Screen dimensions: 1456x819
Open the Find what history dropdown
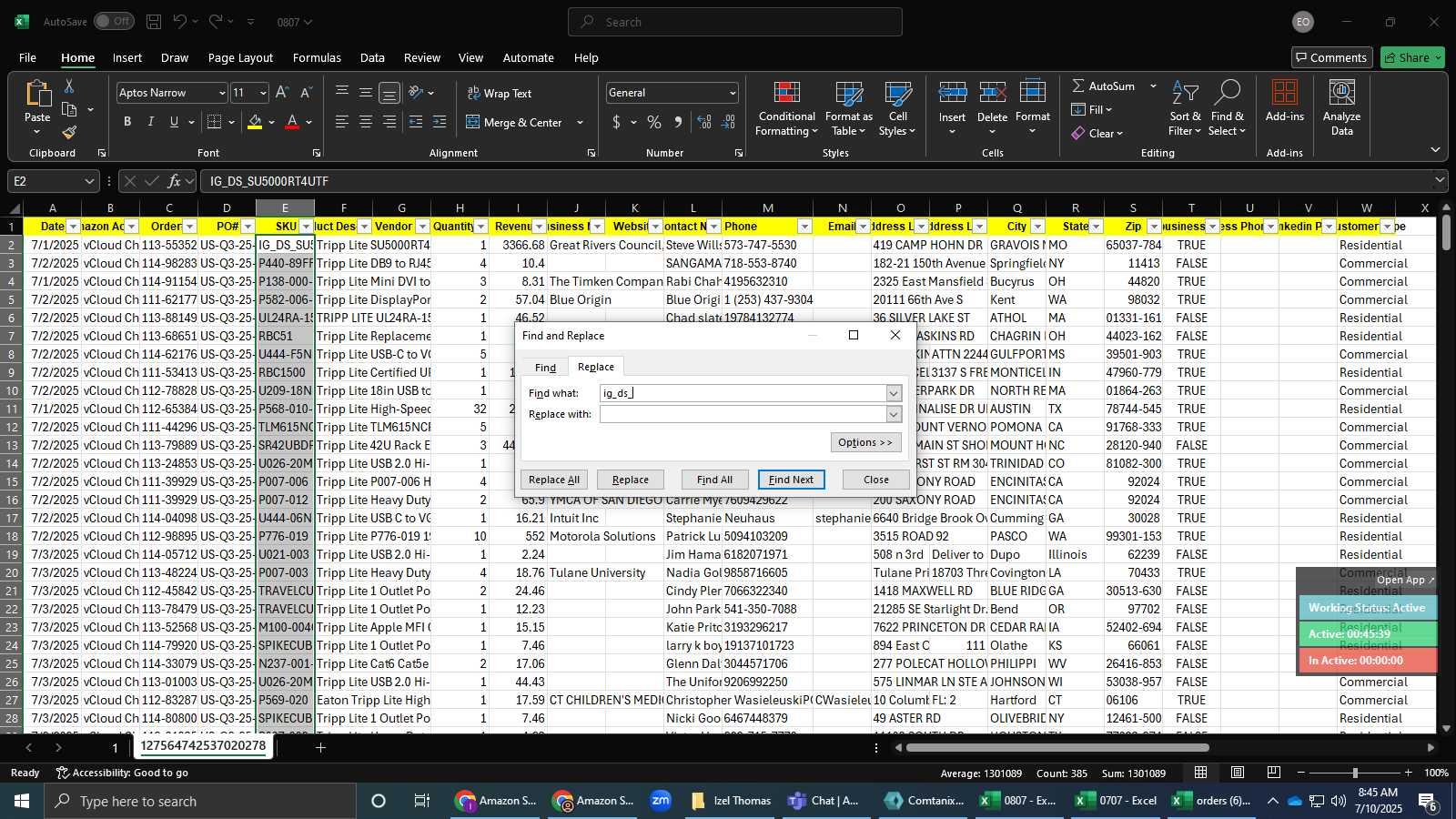(x=894, y=393)
